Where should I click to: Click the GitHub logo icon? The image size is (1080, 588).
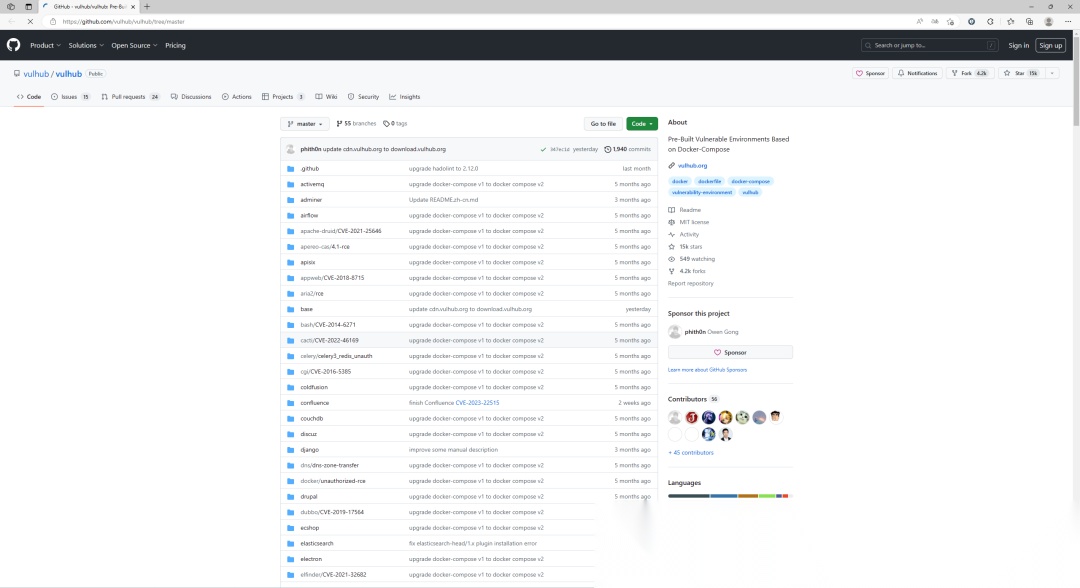pyautogui.click(x=13, y=45)
